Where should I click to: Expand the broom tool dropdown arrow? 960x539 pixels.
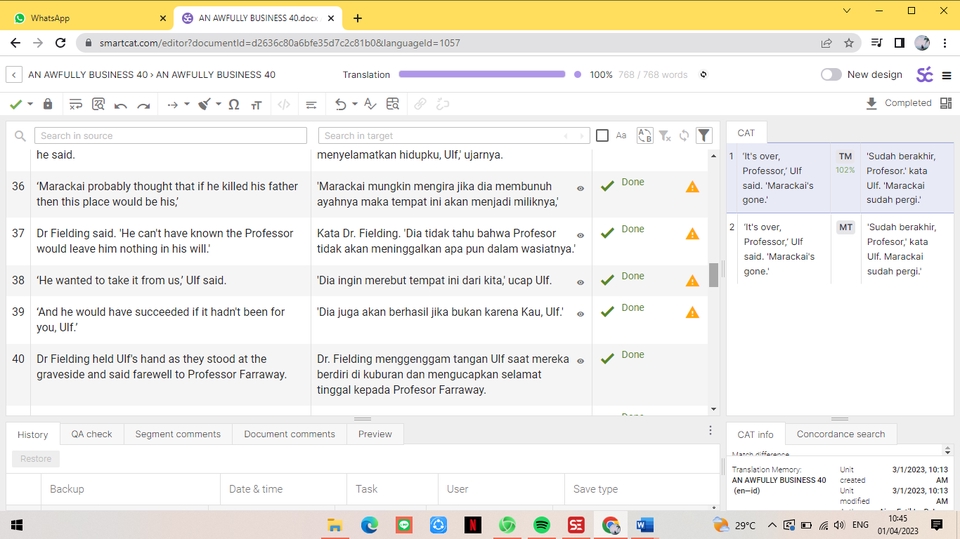point(219,104)
